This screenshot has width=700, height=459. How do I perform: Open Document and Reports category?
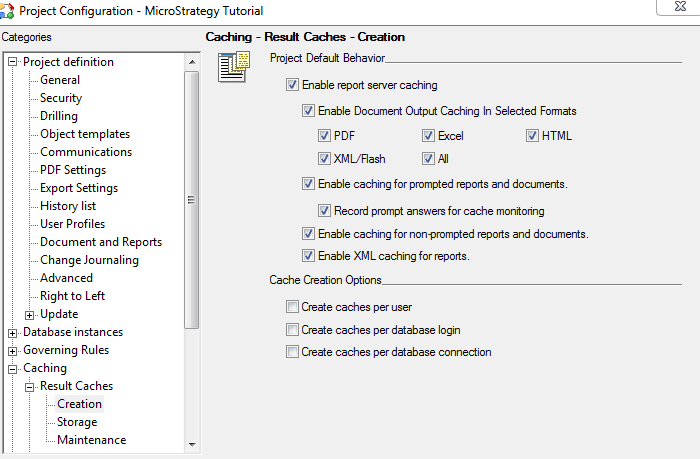coord(101,242)
